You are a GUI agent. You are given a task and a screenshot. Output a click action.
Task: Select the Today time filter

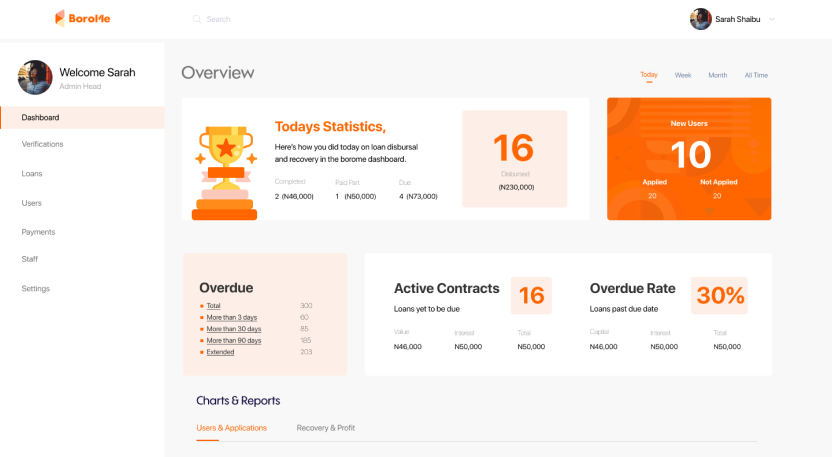(x=649, y=75)
